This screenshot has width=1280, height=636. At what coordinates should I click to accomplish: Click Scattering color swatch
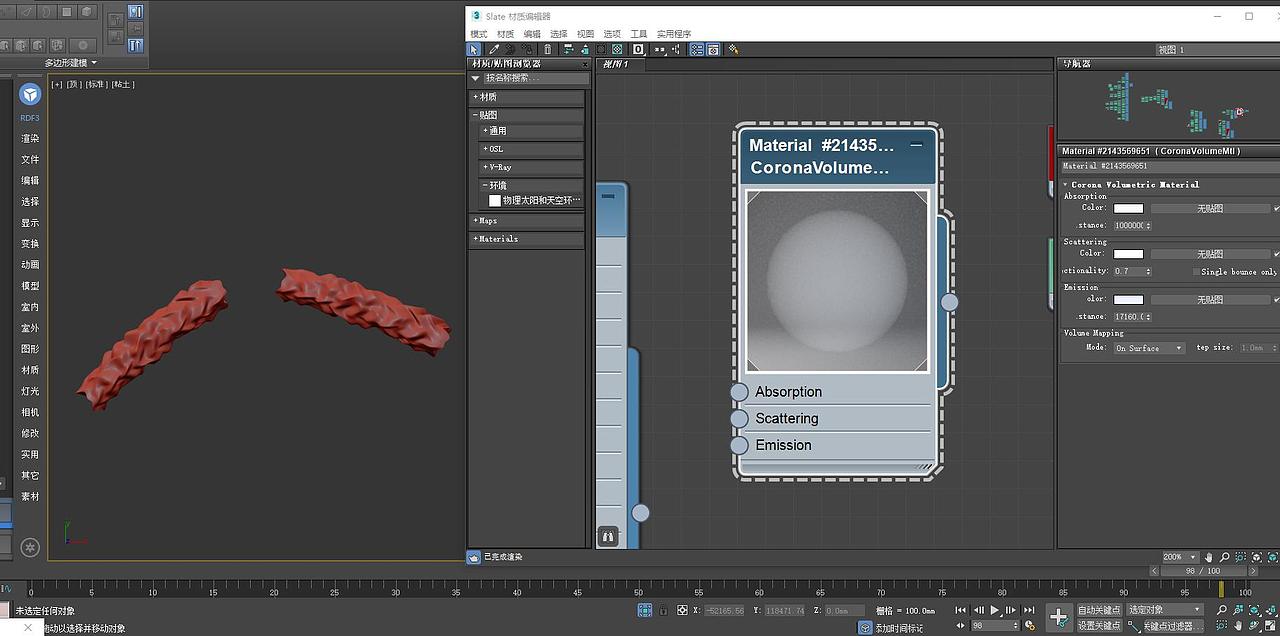click(1128, 254)
